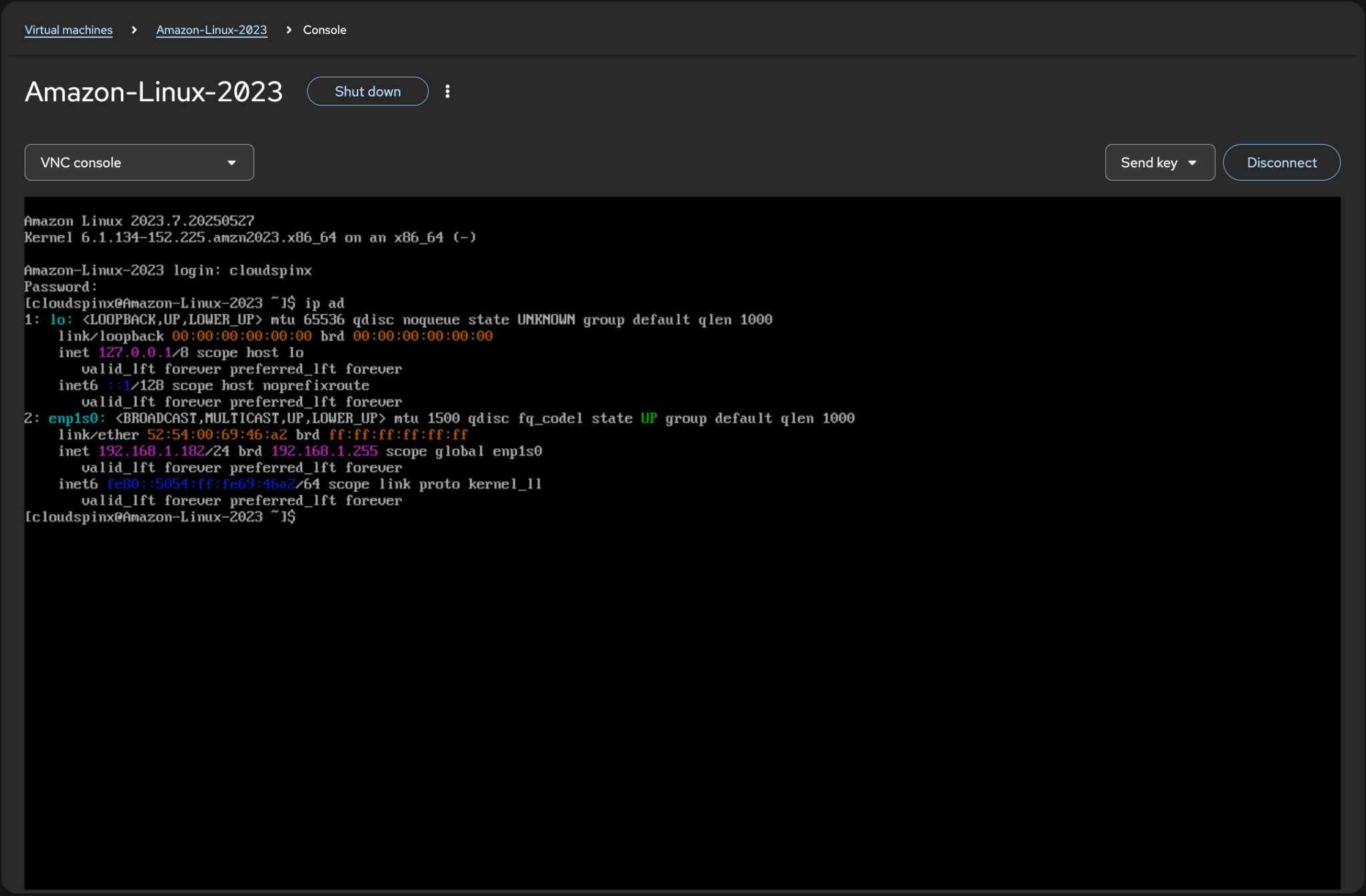Open the Send key dropdown menu
The width and height of the screenshot is (1366, 896).
1159,162
